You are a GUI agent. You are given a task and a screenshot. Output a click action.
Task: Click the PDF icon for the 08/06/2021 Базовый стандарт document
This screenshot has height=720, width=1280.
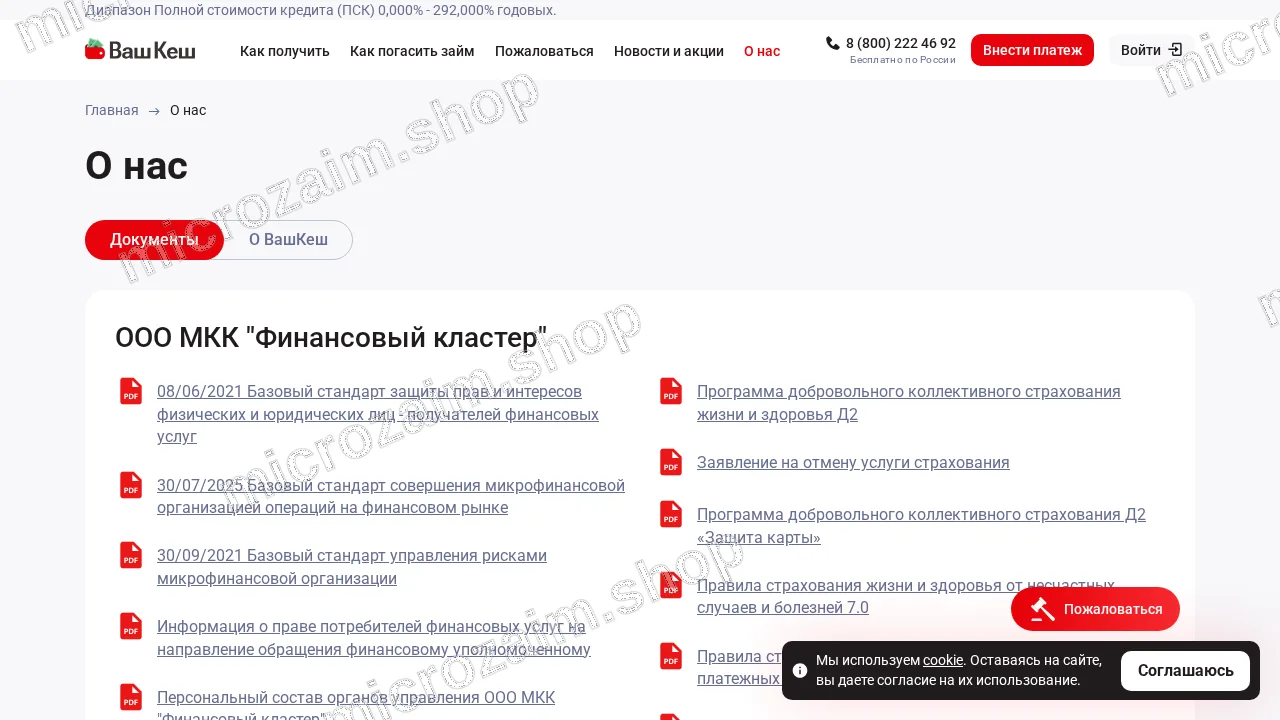[x=131, y=391]
